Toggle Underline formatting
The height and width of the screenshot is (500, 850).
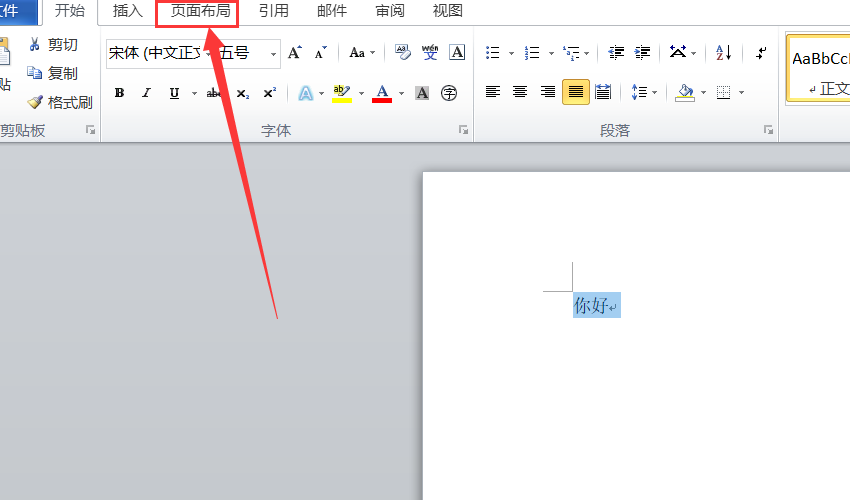point(174,93)
